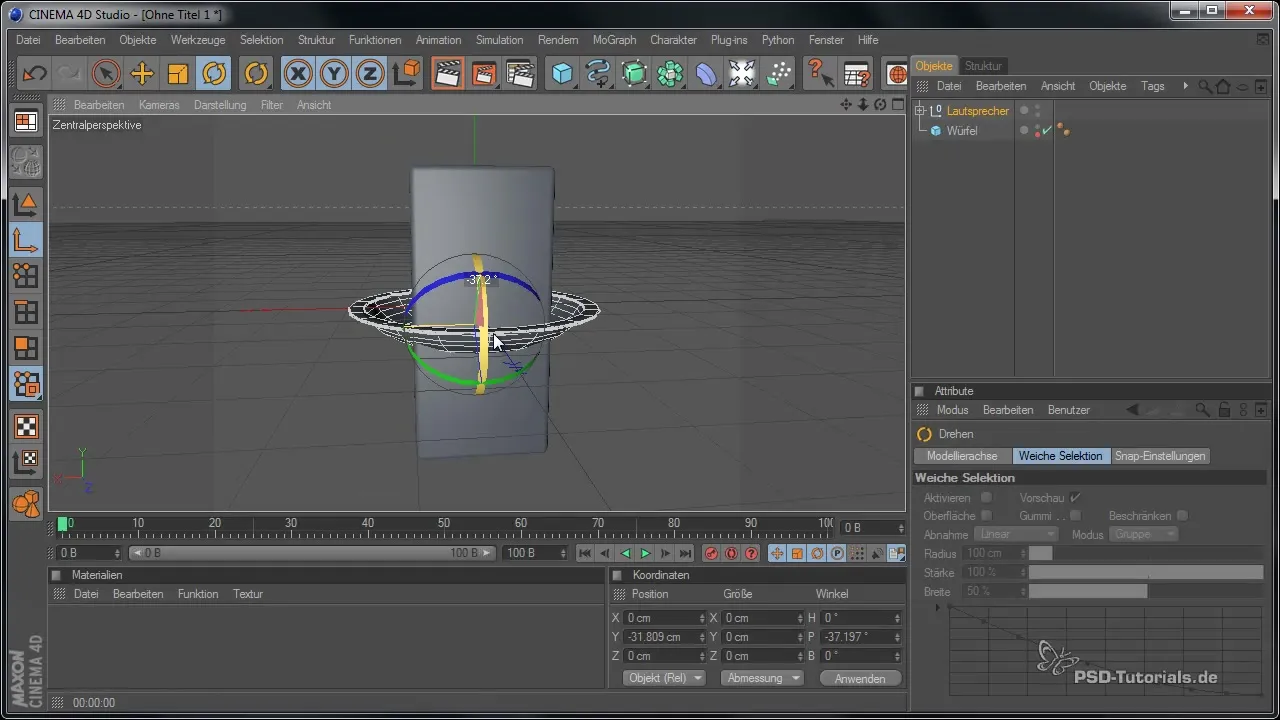Toggle the world coordinate system icon
The width and height of the screenshot is (1280, 720).
(x=406, y=73)
